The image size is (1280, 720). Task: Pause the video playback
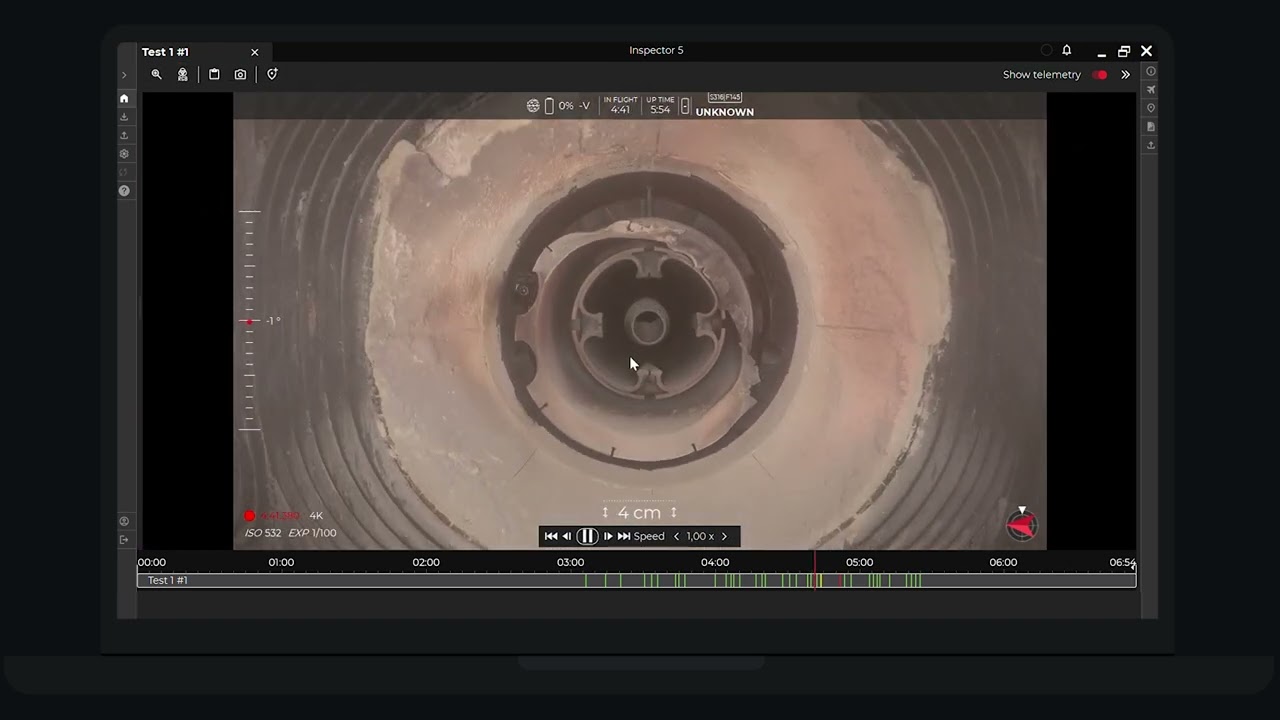(587, 536)
